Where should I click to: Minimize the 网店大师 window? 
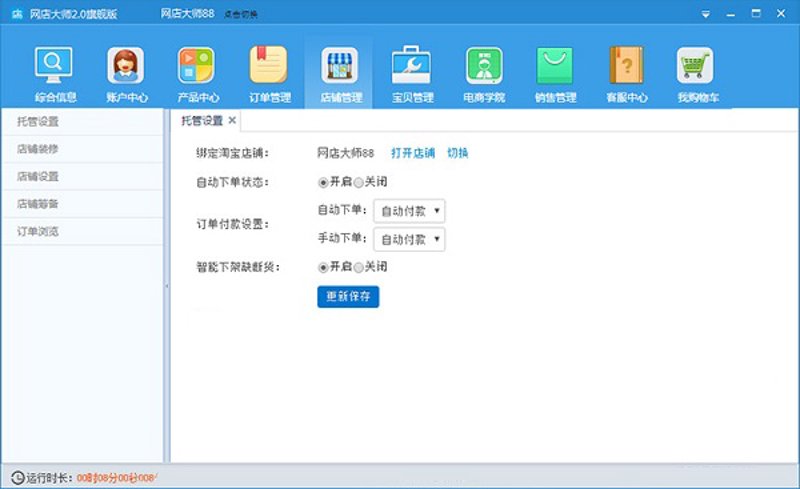[x=731, y=14]
